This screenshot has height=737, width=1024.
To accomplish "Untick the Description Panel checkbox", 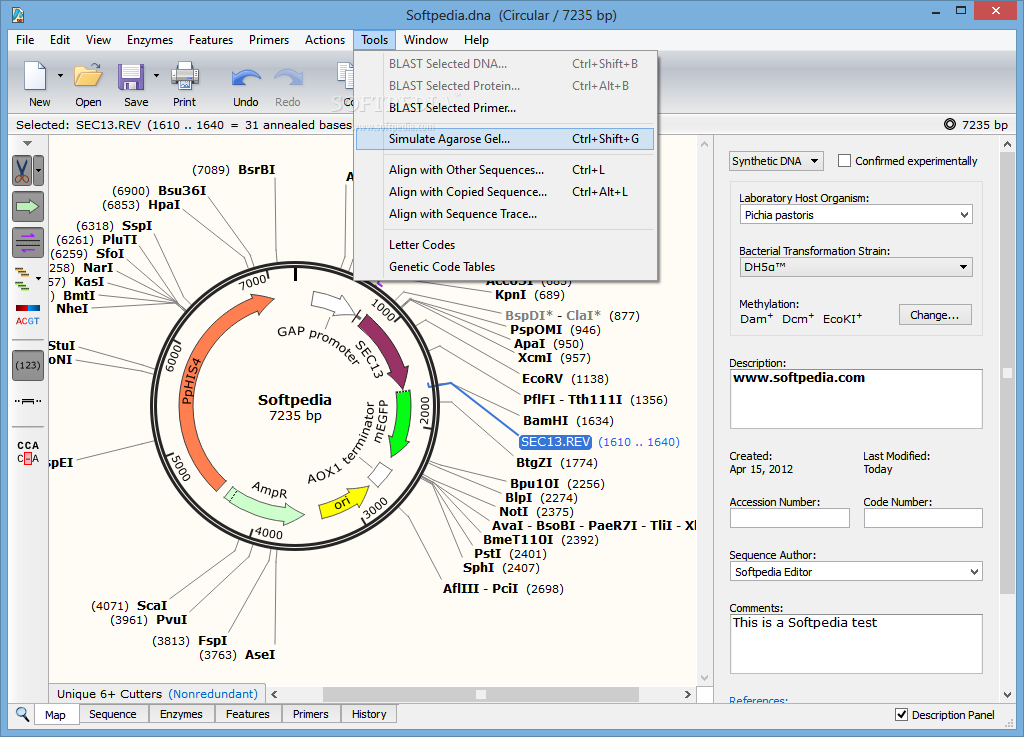I will click(x=901, y=715).
